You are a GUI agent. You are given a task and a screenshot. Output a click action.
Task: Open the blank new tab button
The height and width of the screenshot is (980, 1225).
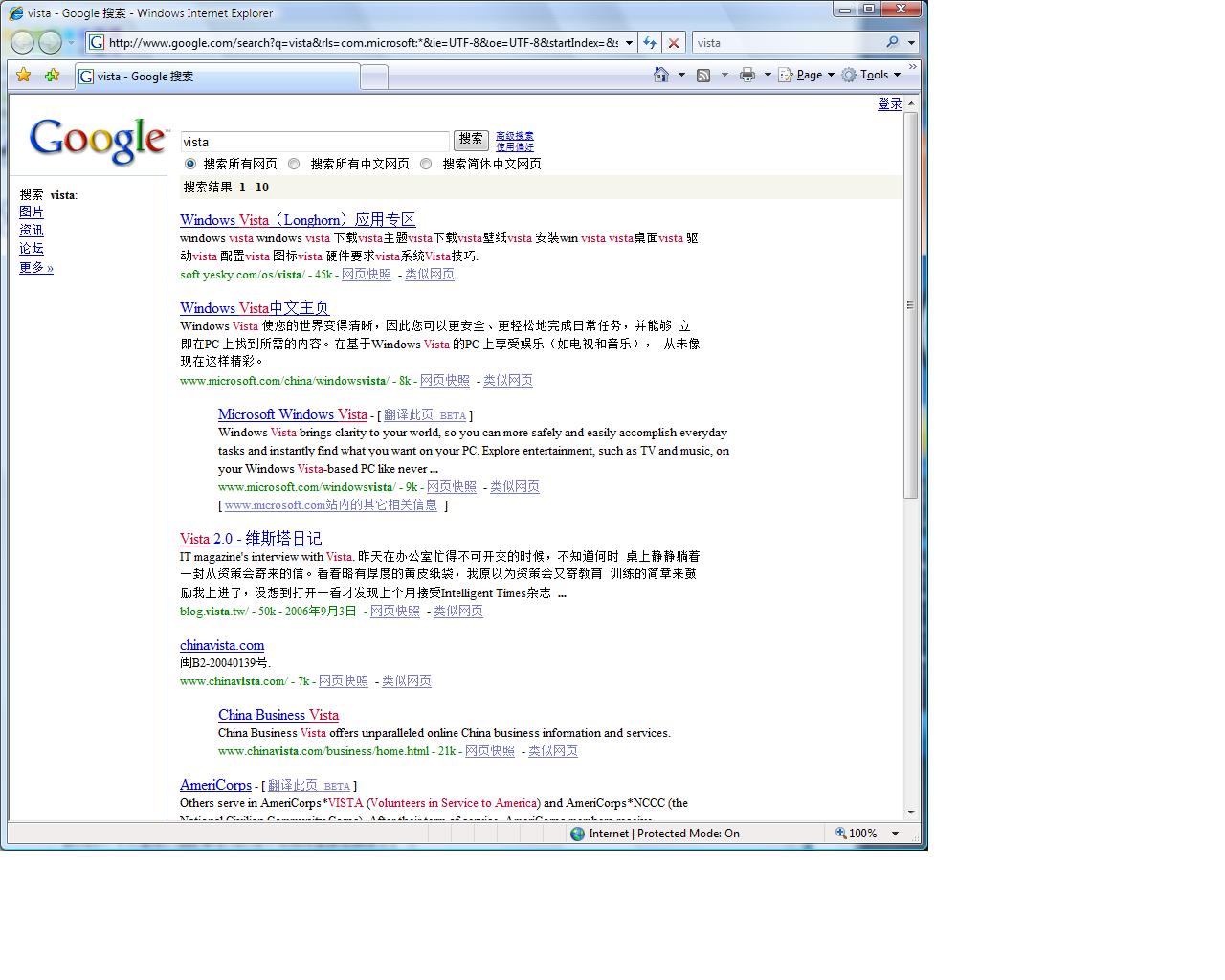(x=374, y=77)
